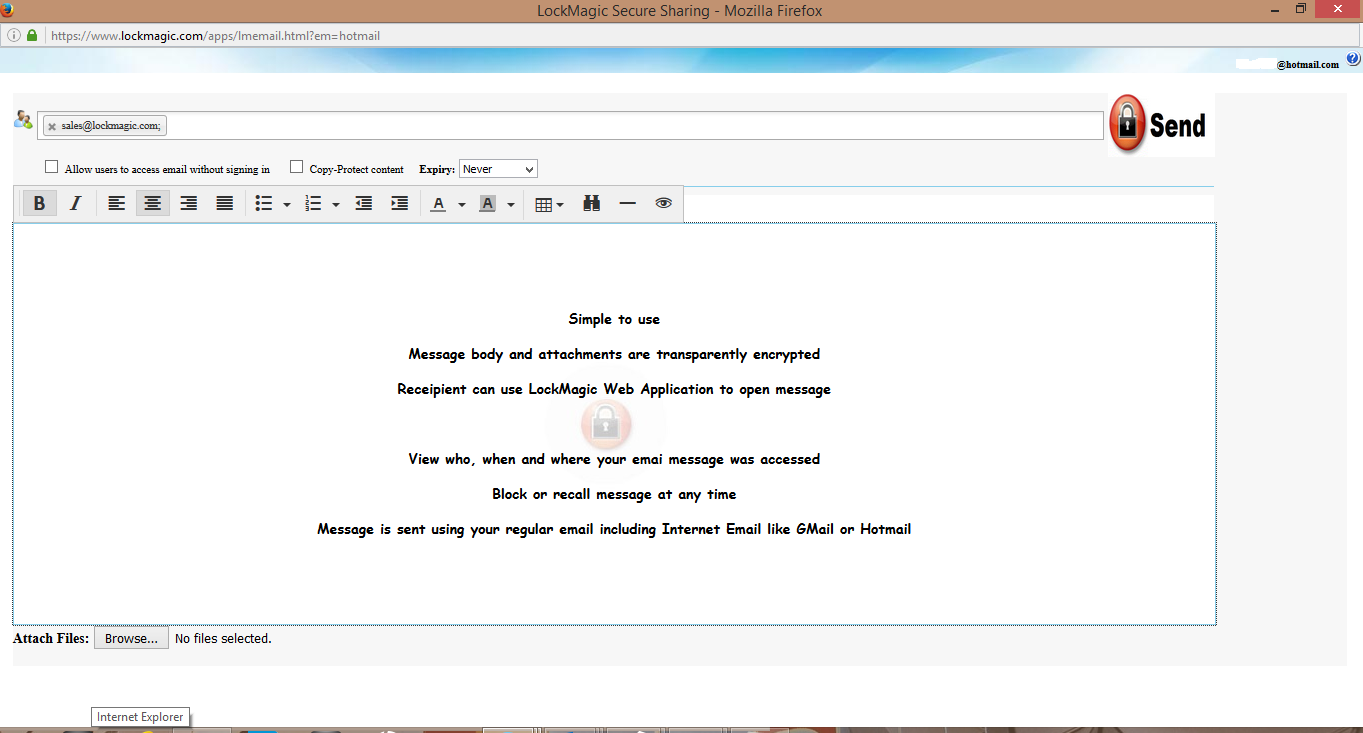Insert an unordered bullet list
1363x733 pixels.
pos(263,202)
